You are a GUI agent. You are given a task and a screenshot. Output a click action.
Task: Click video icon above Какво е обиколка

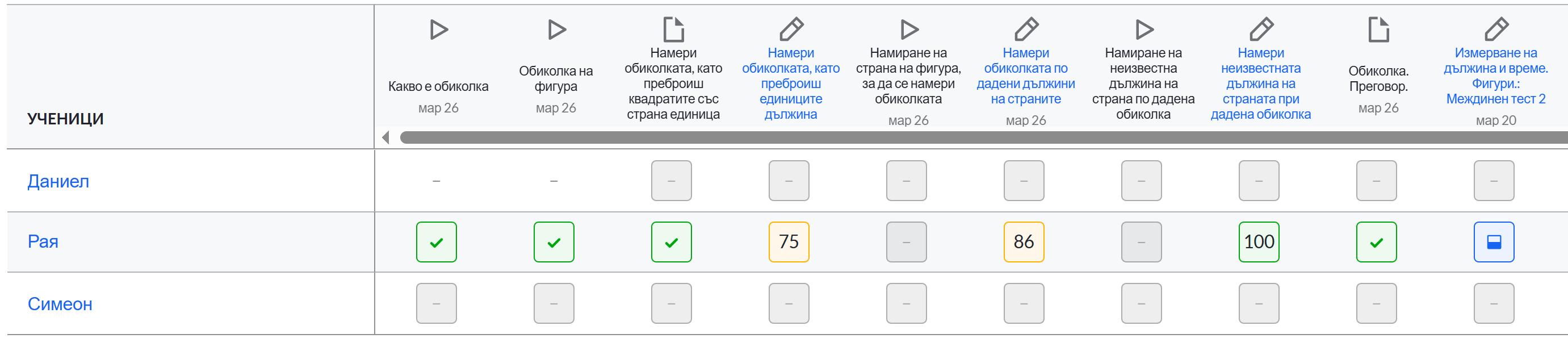tap(438, 29)
